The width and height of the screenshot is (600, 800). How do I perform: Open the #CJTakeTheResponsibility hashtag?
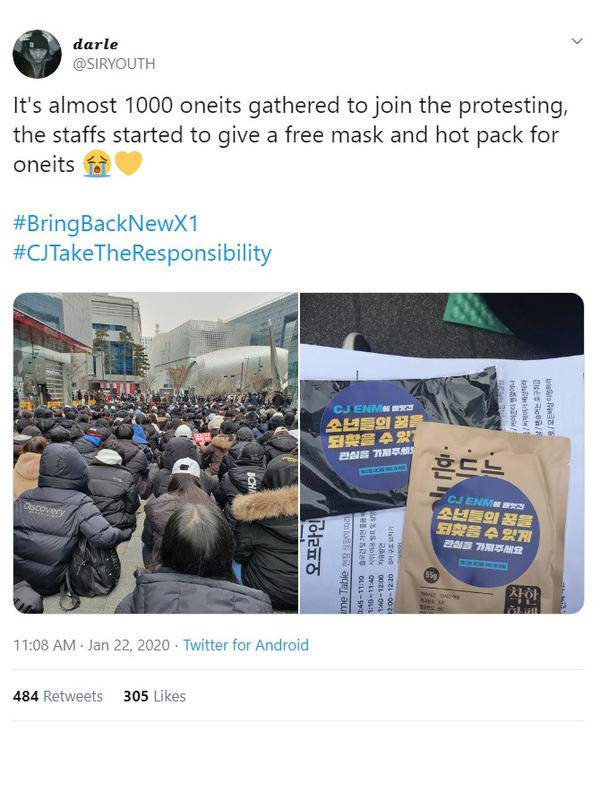coord(142,253)
